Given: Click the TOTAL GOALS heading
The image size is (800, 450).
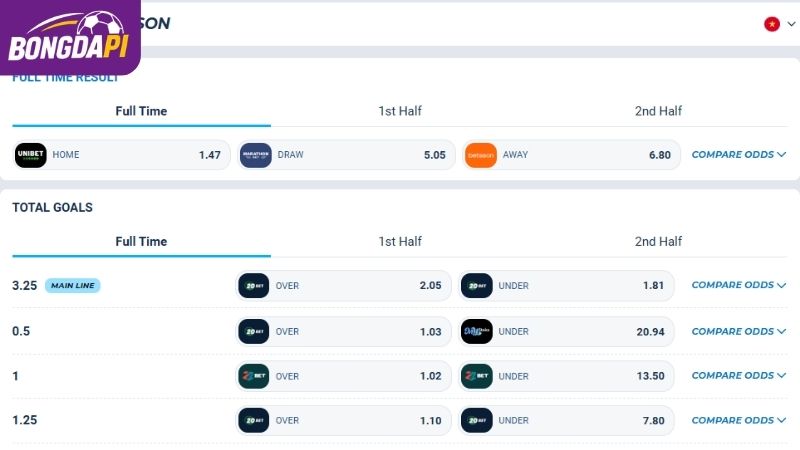Looking at the screenshot, I should 53,208.
